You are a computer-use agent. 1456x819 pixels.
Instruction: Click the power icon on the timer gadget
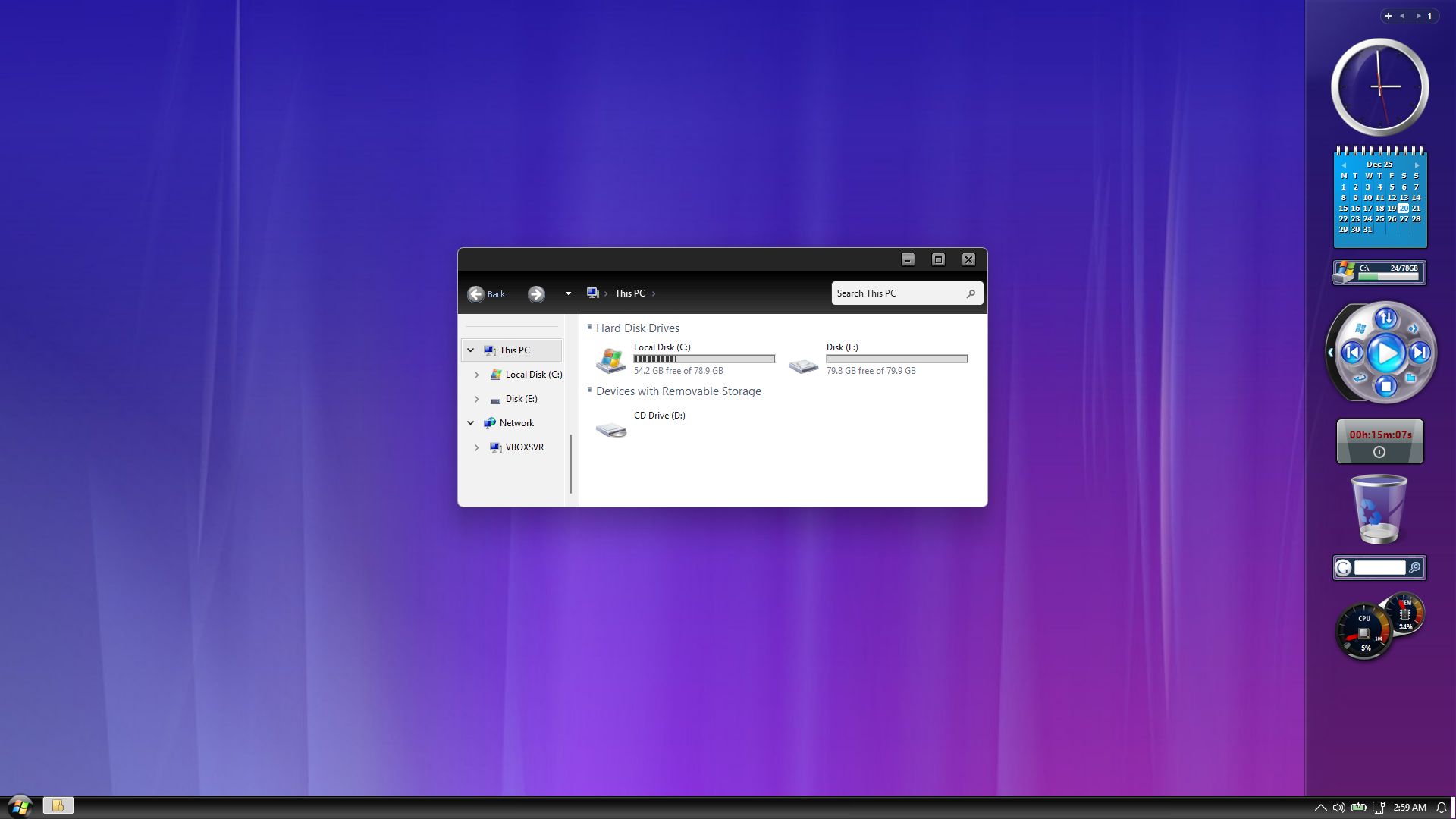tap(1379, 452)
